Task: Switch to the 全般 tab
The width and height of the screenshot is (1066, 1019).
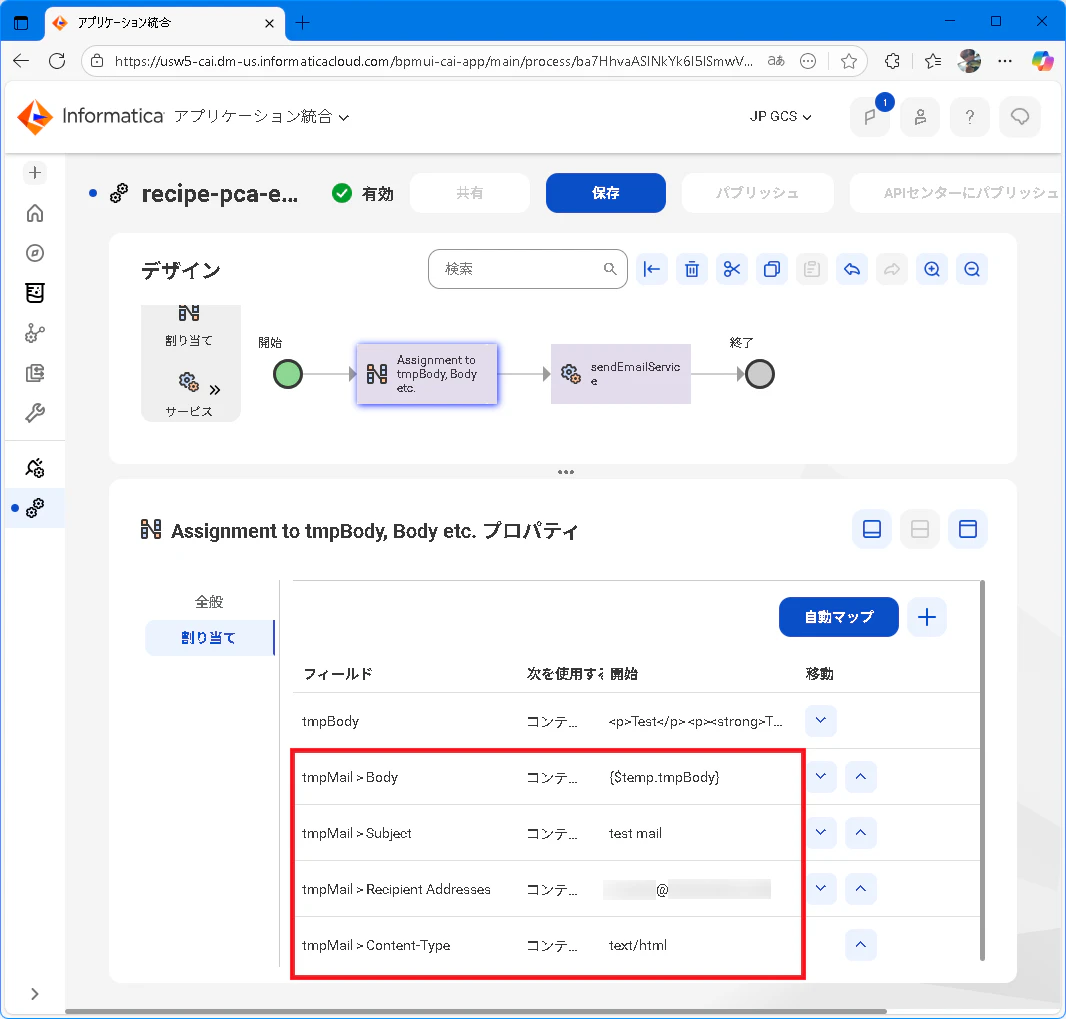Action: 209,602
